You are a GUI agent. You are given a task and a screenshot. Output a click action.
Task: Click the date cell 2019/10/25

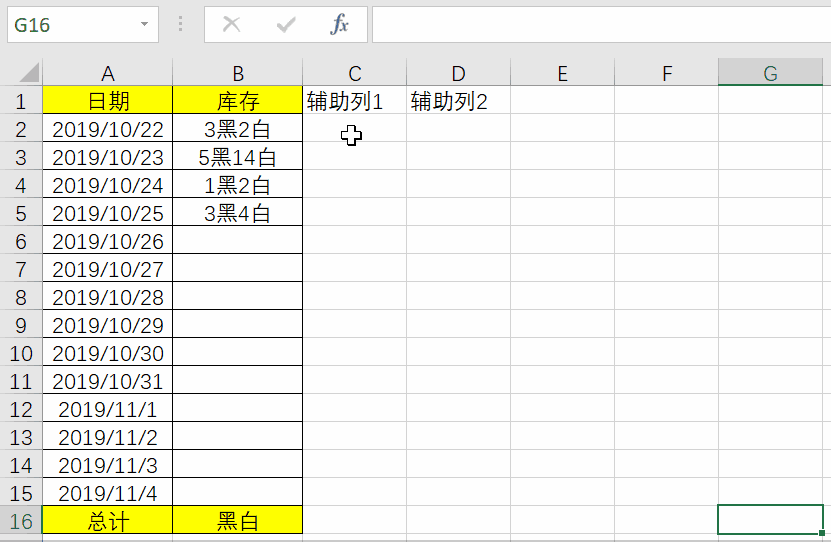[108, 213]
